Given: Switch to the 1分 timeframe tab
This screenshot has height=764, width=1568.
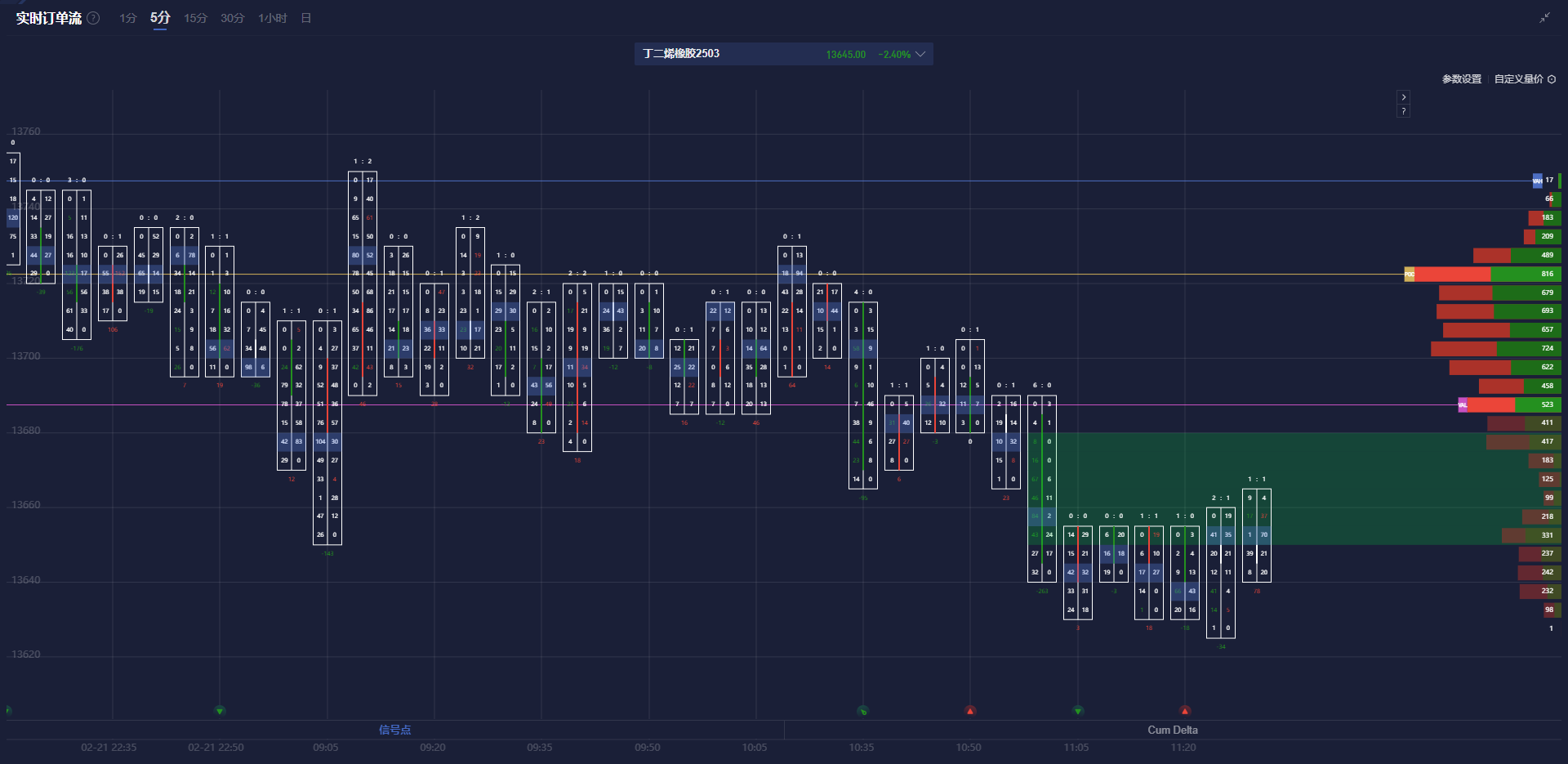Looking at the screenshot, I should point(127,17).
